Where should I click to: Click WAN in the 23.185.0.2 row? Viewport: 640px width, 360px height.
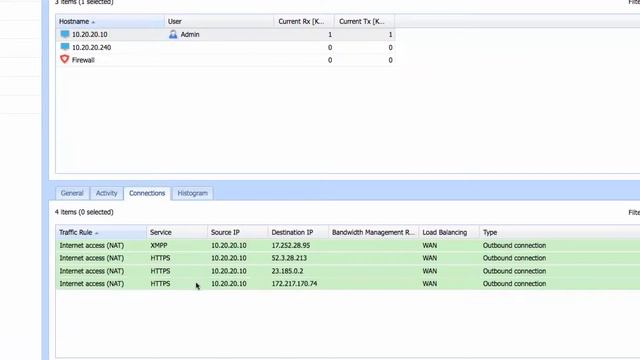pyautogui.click(x=430, y=271)
